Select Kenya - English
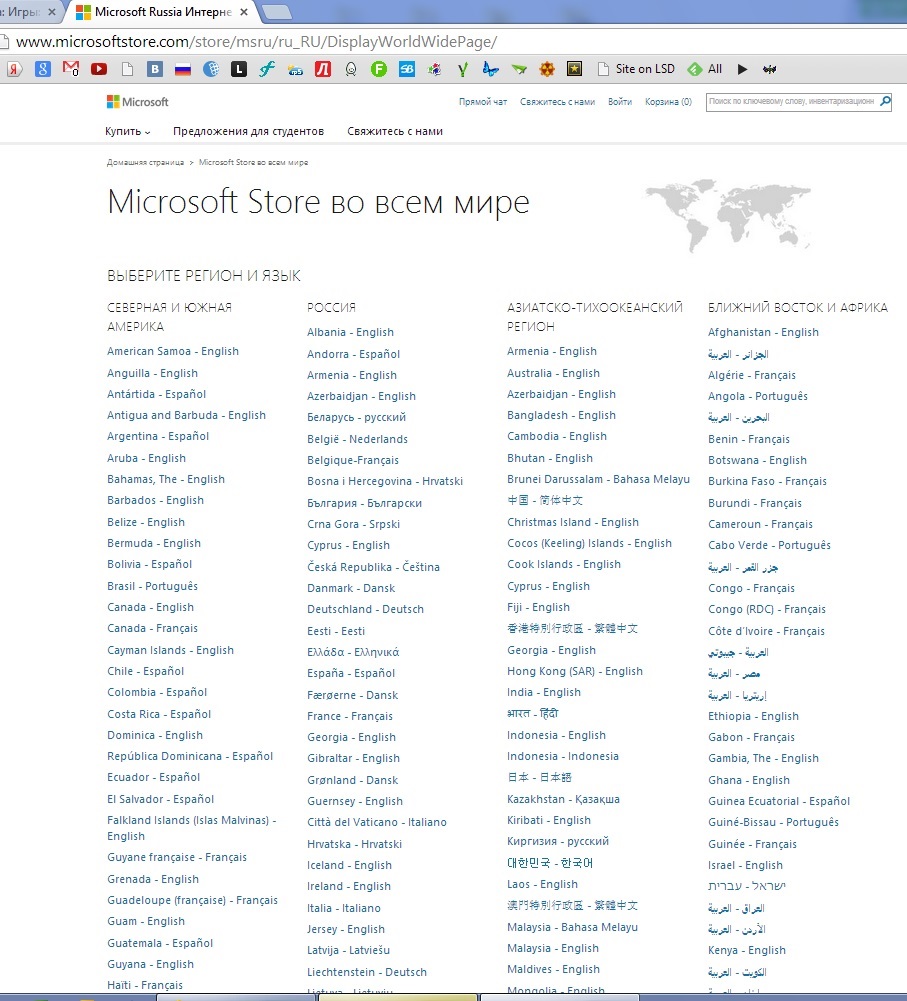The width and height of the screenshot is (907, 1001). point(747,950)
